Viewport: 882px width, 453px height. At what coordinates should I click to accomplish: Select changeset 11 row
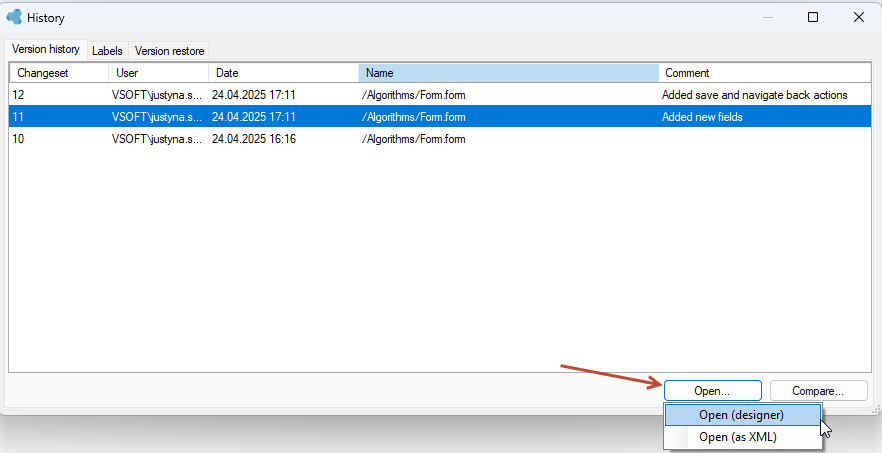(440, 117)
